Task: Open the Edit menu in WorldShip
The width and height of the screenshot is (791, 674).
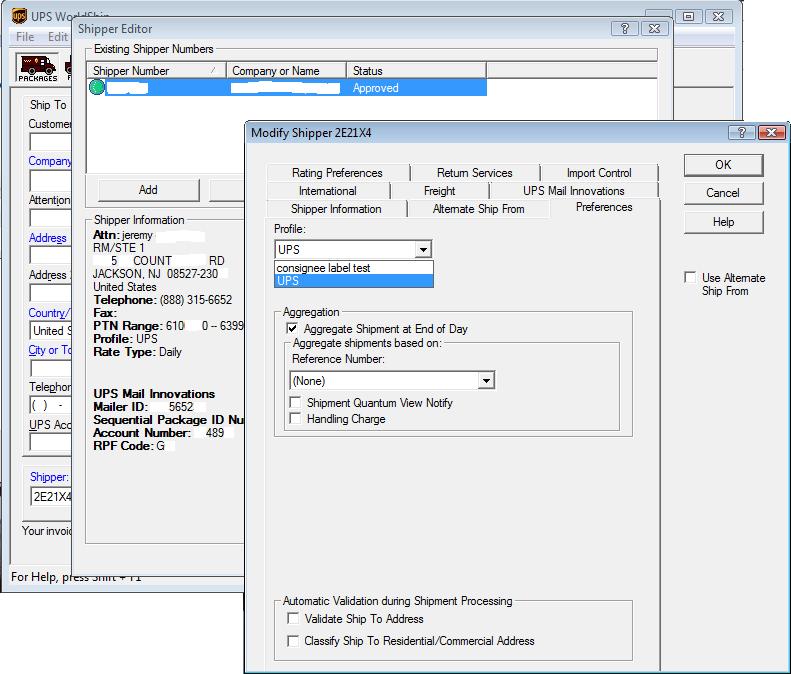Action: [58, 37]
